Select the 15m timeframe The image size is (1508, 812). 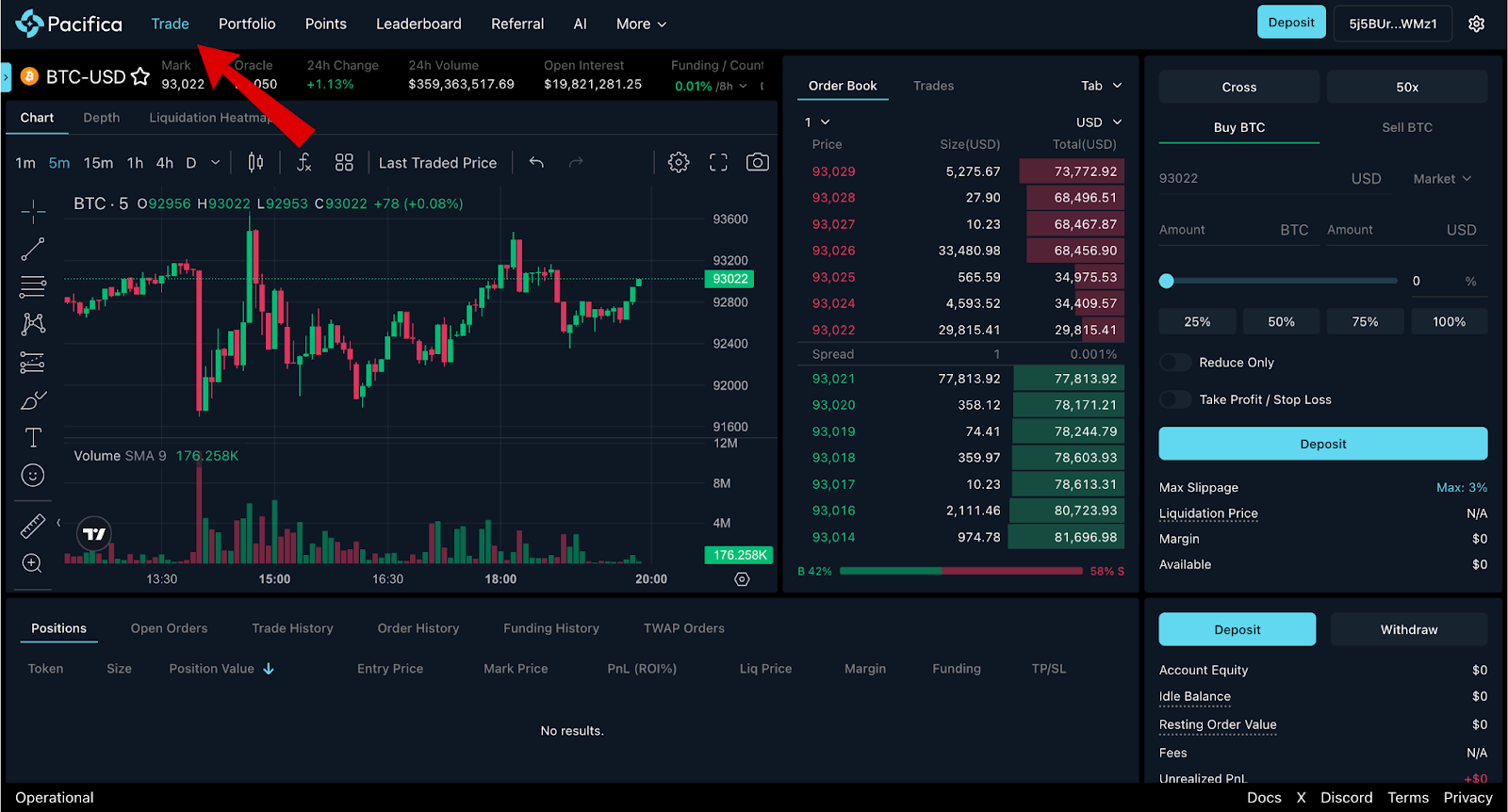point(98,163)
